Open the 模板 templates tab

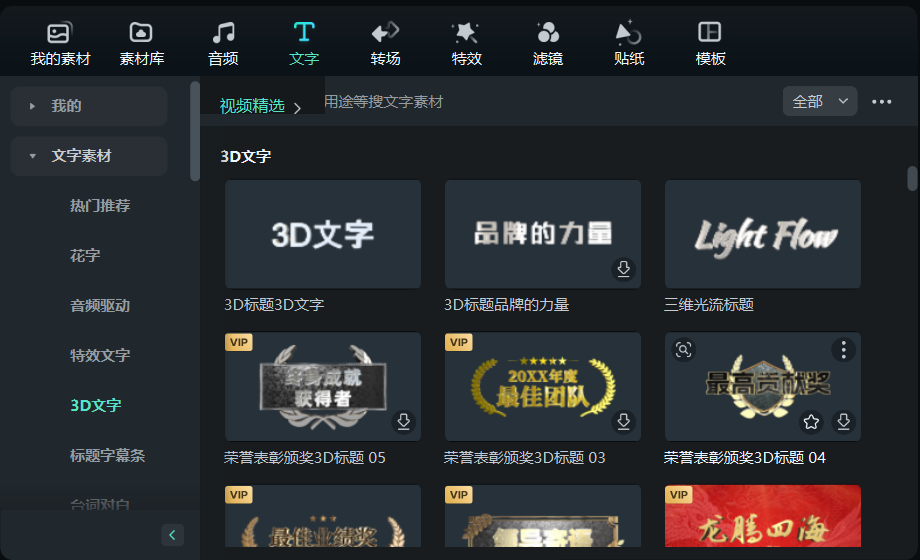point(710,44)
